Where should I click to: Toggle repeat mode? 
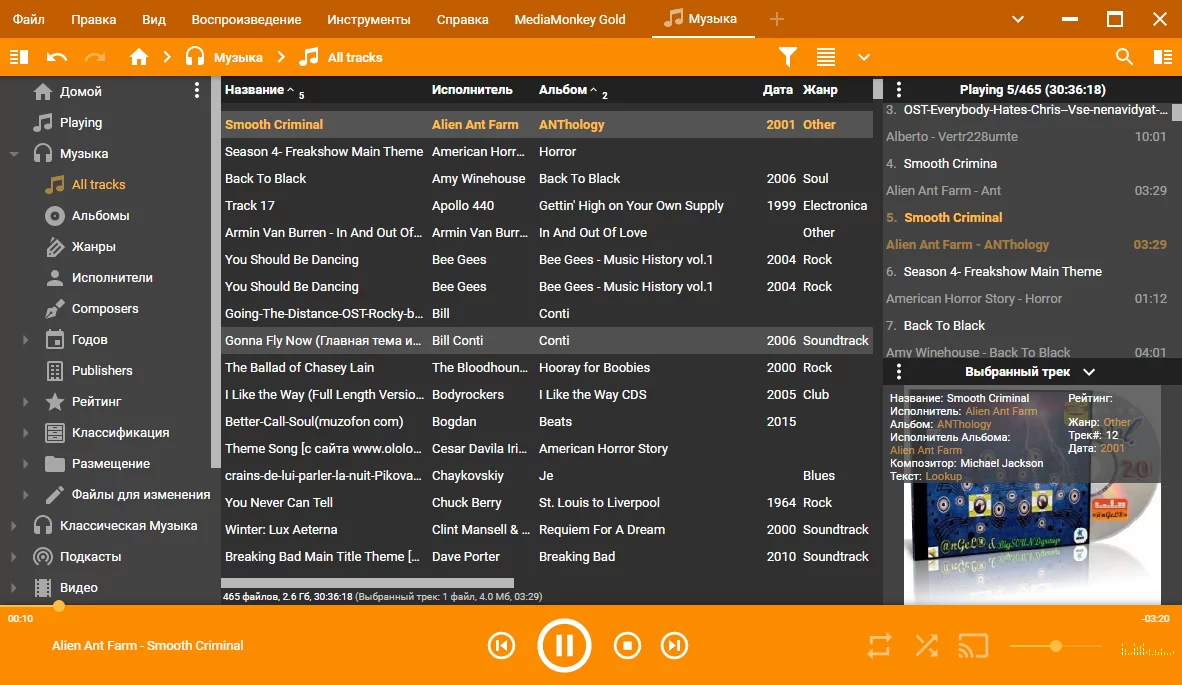[x=880, y=646]
